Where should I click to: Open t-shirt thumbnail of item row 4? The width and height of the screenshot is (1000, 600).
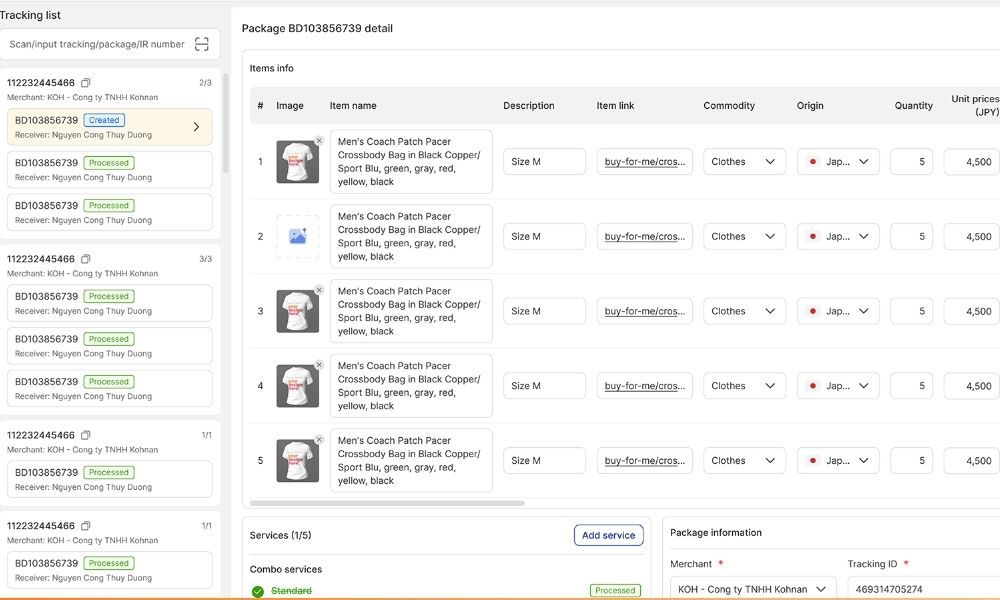coord(297,386)
